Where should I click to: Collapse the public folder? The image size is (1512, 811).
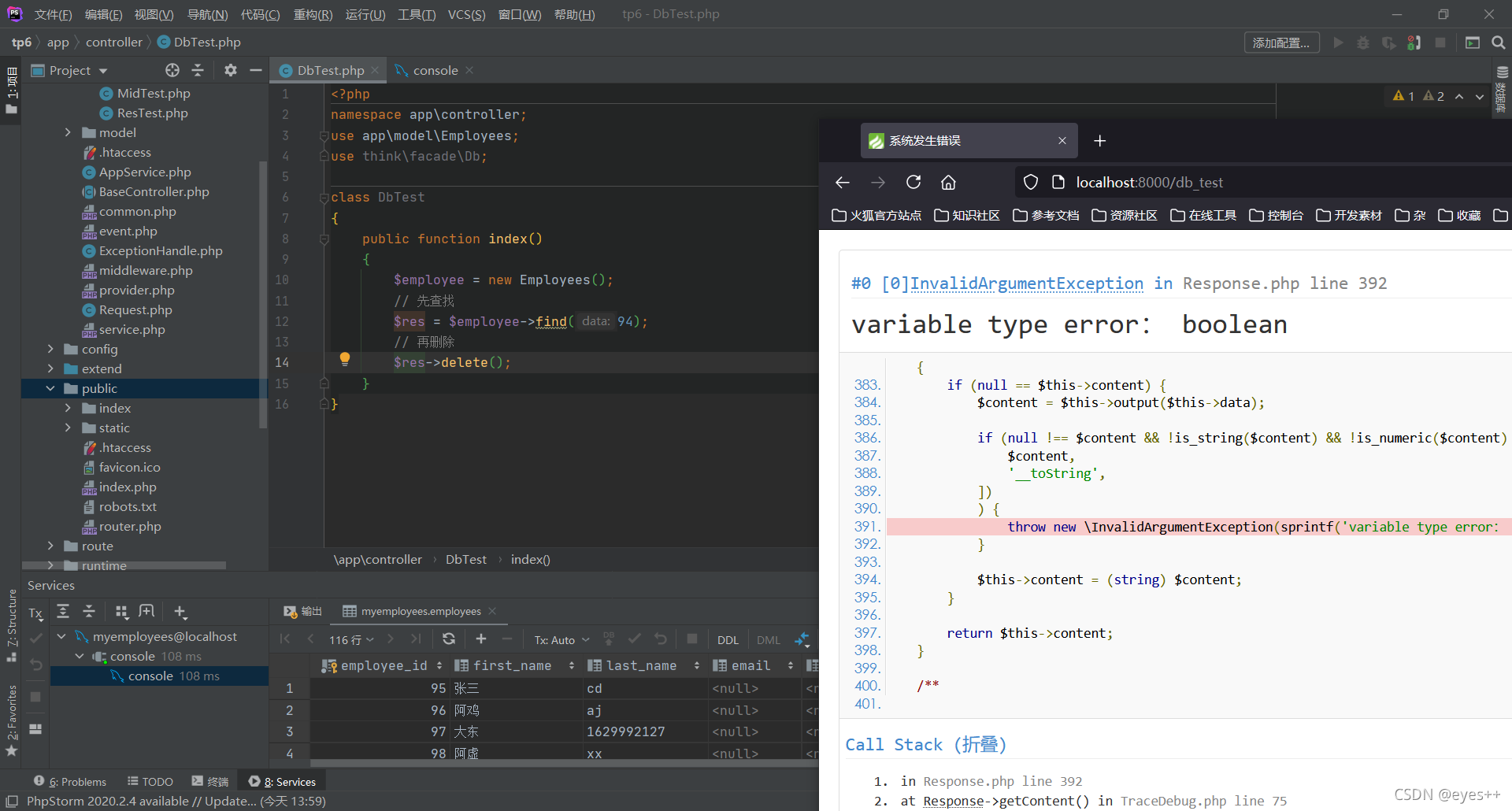click(x=50, y=388)
